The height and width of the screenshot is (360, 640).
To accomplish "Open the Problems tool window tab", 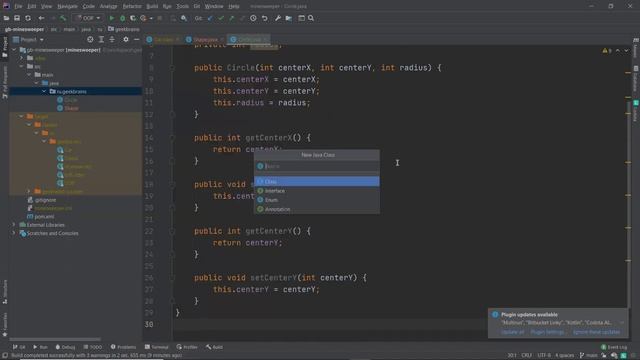I will [x=123, y=347].
